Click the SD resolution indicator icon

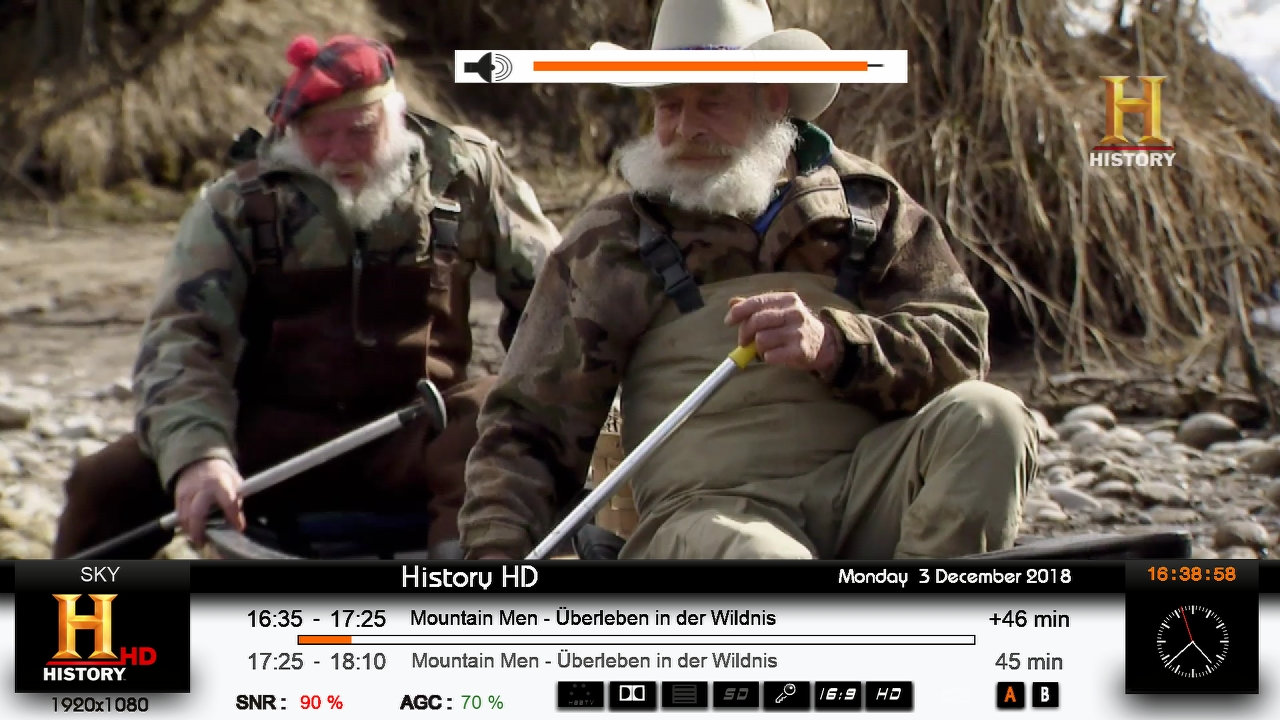click(735, 695)
